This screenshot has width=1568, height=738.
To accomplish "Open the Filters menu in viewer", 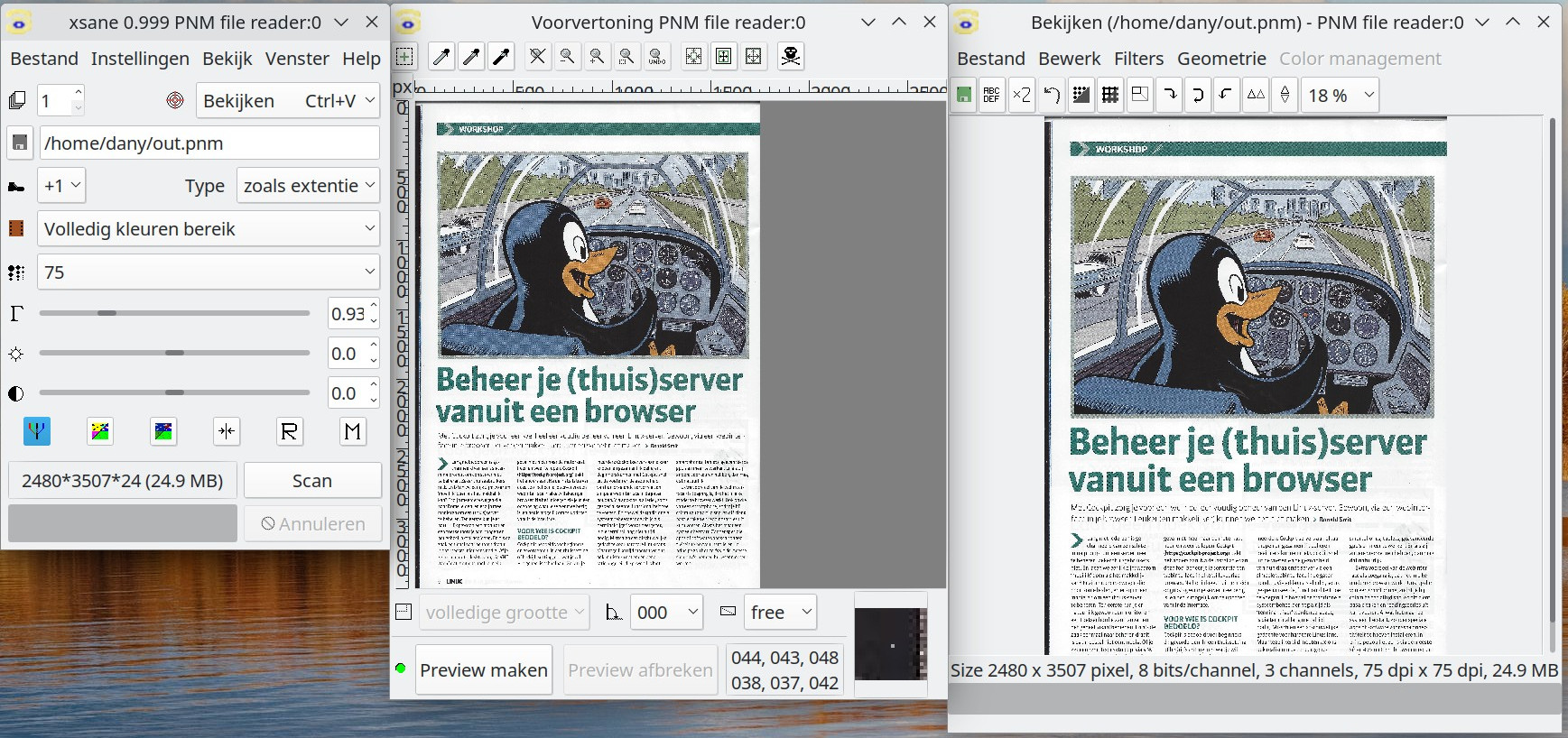I will coord(1138,59).
